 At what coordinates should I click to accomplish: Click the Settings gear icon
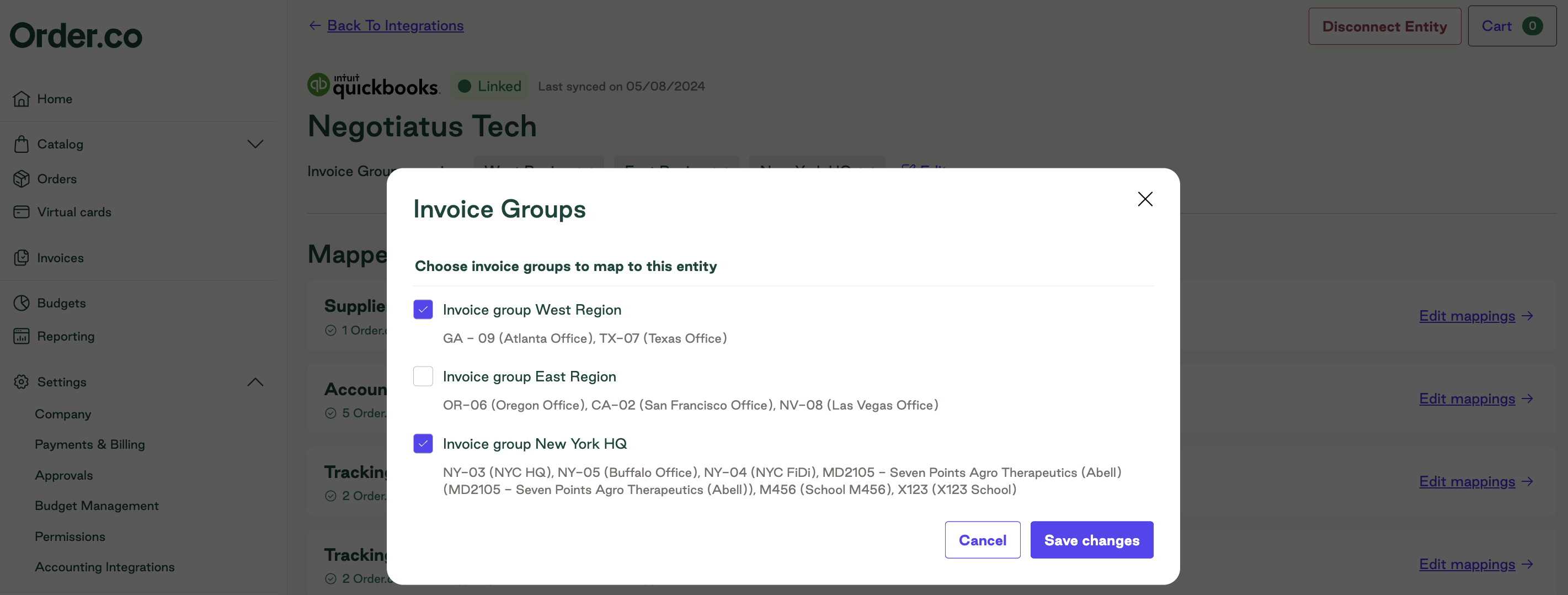(x=22, y=382)
